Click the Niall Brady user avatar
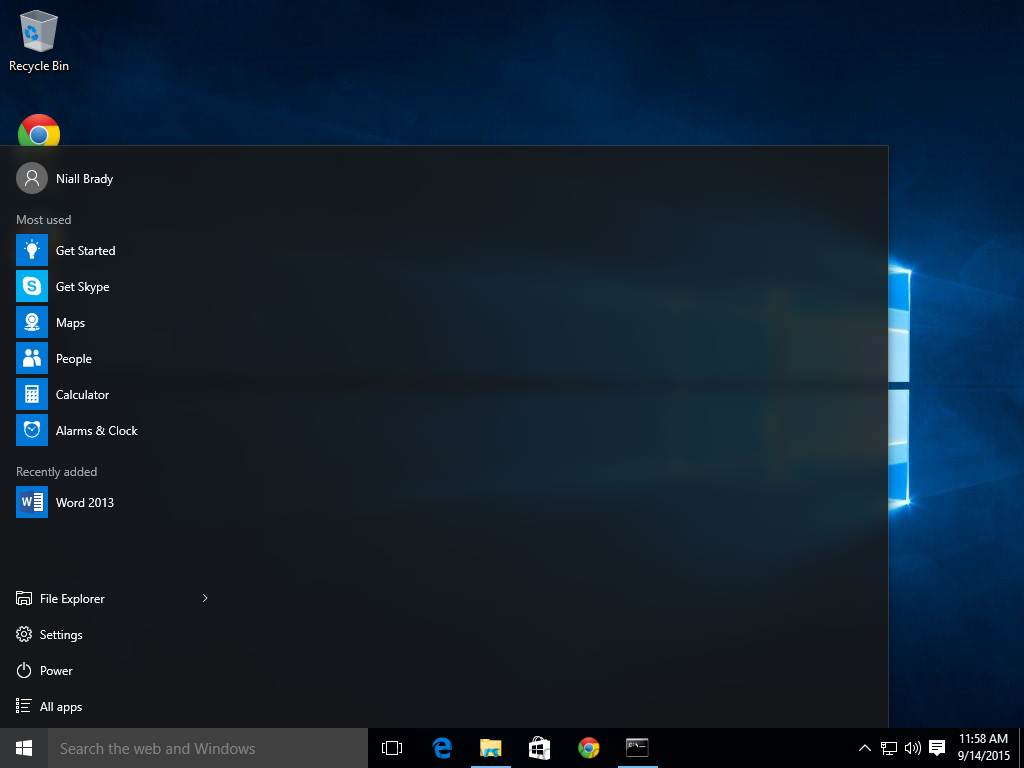 pos(32,178)
